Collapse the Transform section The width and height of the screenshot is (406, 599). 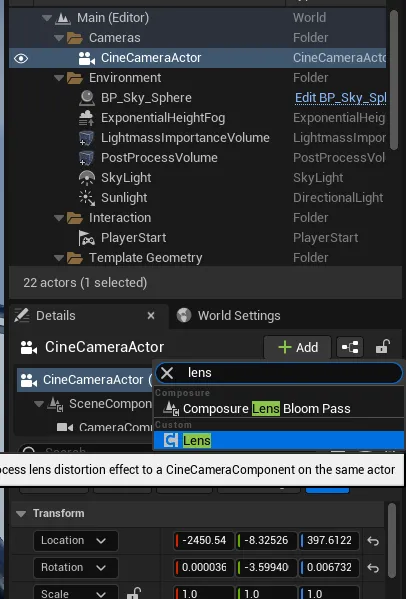[21, 513]
